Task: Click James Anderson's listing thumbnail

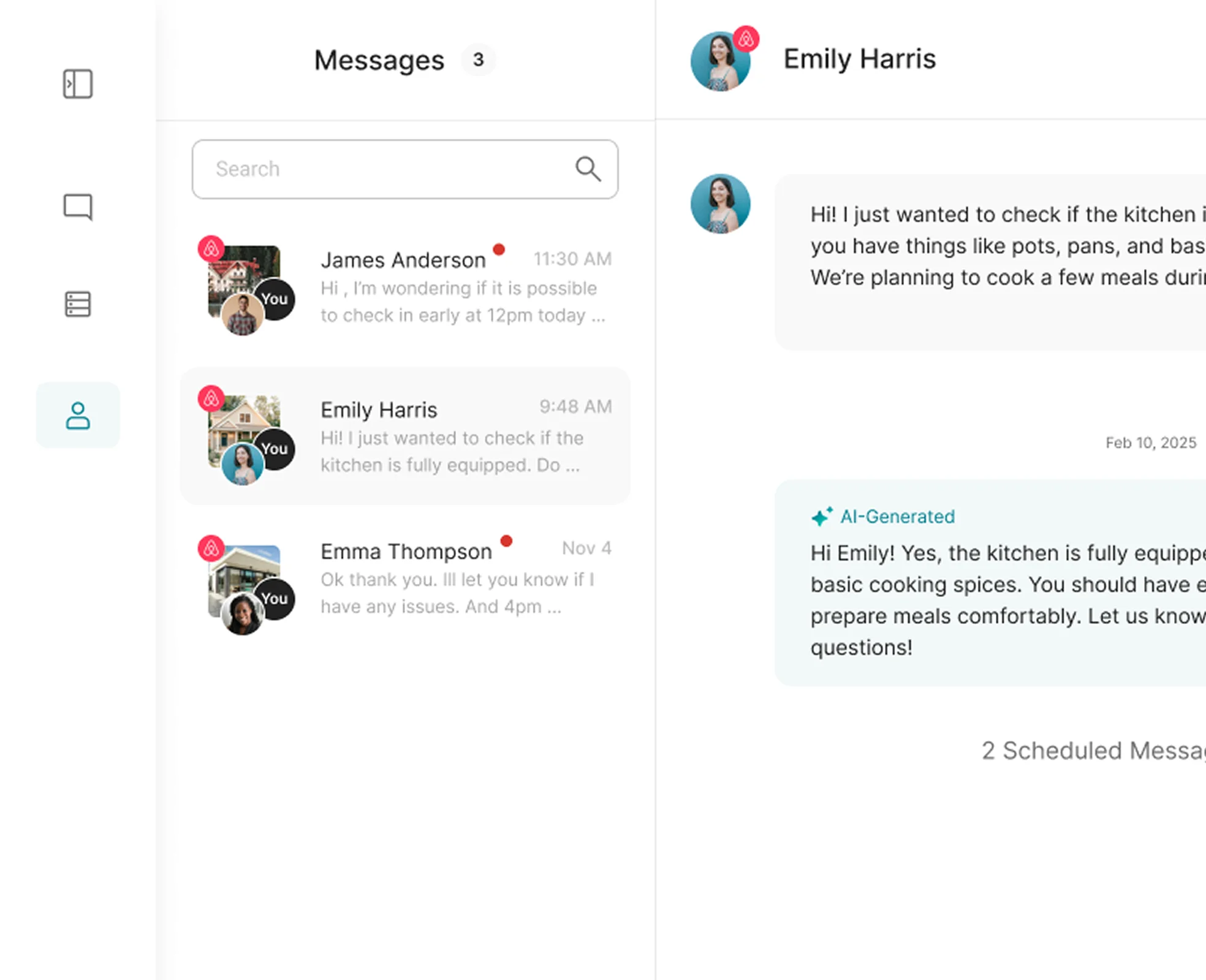Action: pos(245,270)
